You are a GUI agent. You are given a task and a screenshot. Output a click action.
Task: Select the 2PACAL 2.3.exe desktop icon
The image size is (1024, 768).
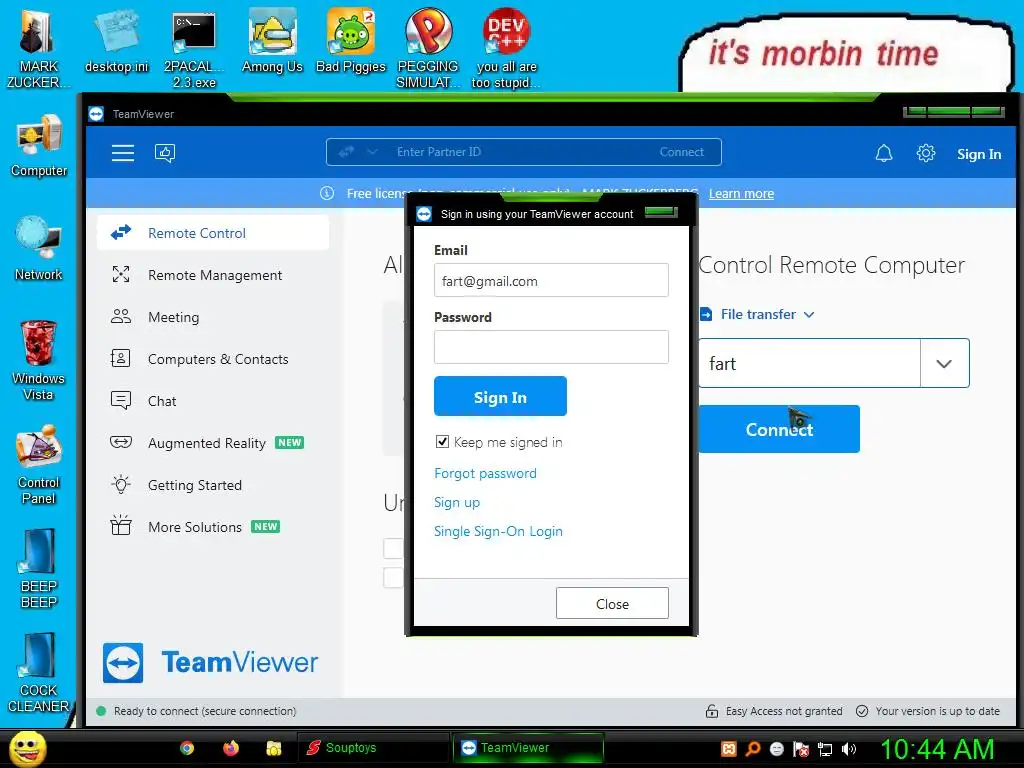(194, 50)
